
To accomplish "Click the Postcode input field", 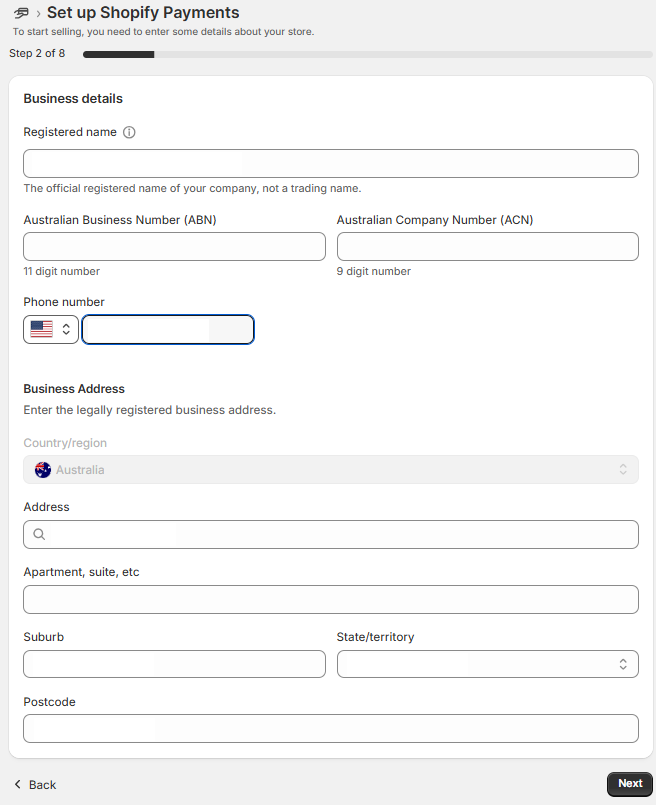I will pos(331,729).
